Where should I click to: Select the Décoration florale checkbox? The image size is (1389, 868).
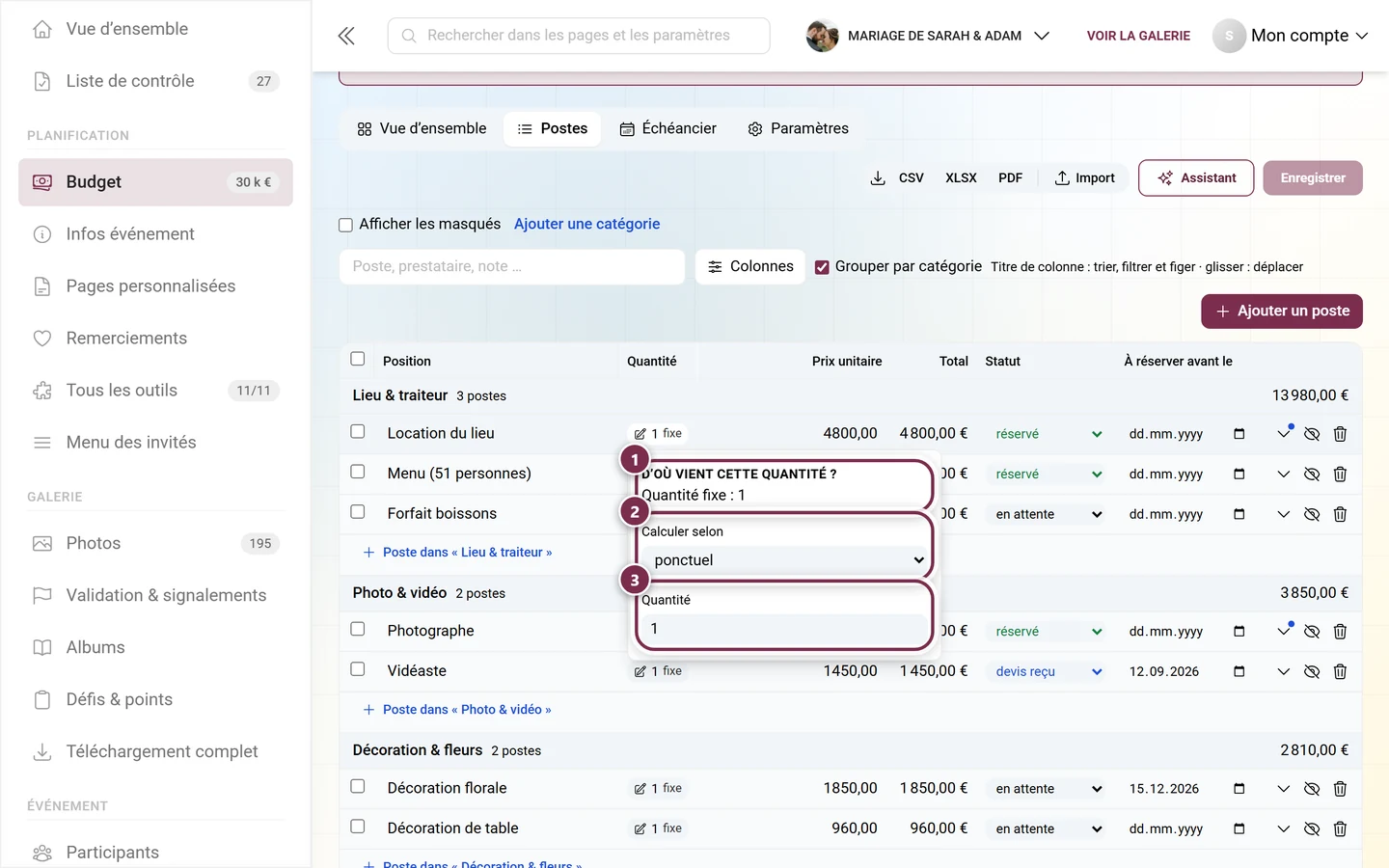(x=358, y=786)
